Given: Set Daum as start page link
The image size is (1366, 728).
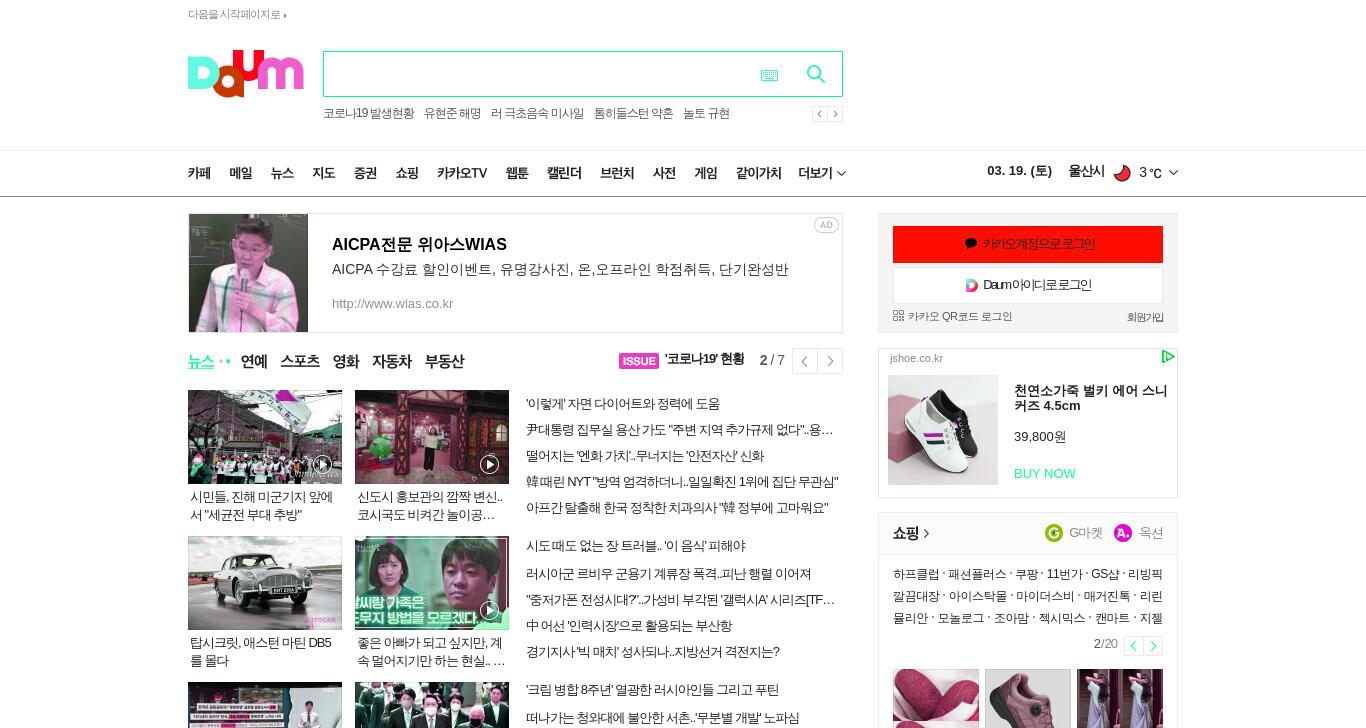Looking at the screenshot, I should coord(237,14).
